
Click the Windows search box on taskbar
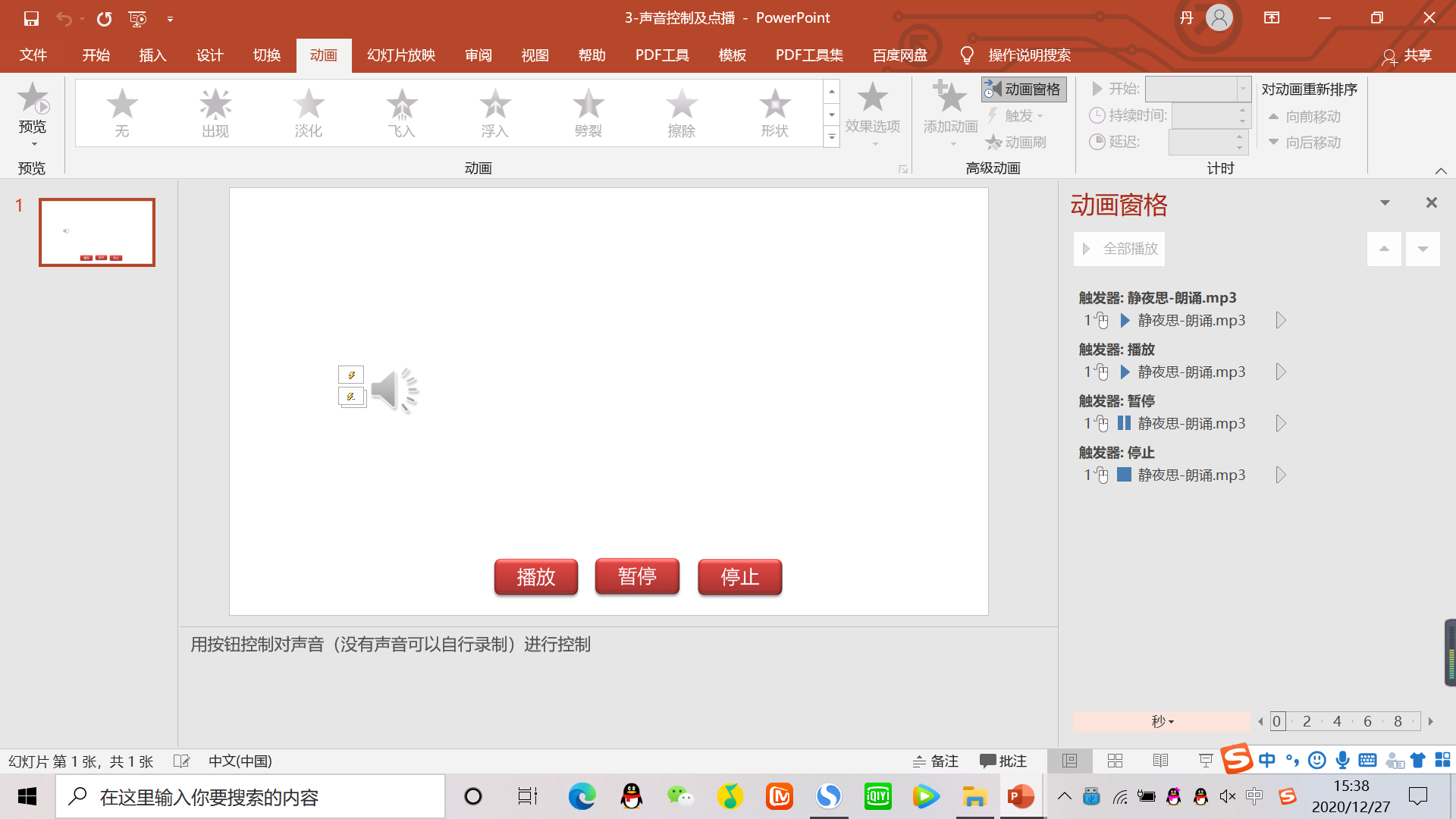click(x=250, y=796)
